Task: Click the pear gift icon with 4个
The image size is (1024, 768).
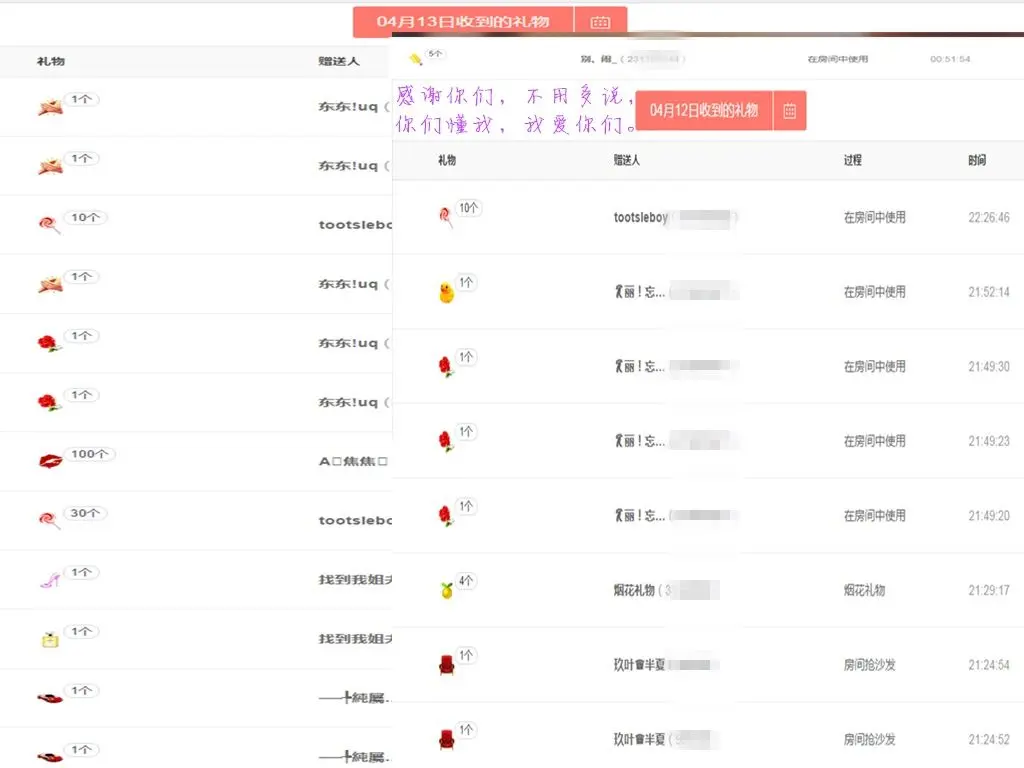Action: tap(447, 590)
